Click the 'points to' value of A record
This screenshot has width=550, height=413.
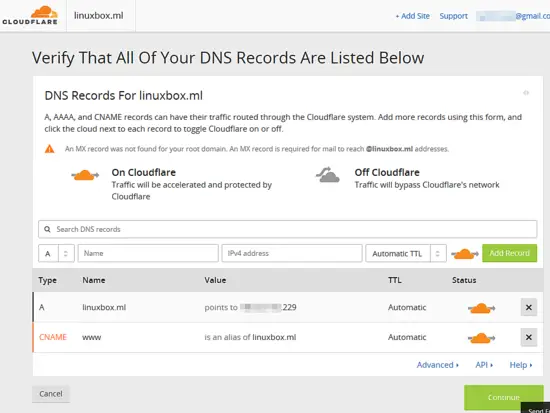[x=250, y=307]
